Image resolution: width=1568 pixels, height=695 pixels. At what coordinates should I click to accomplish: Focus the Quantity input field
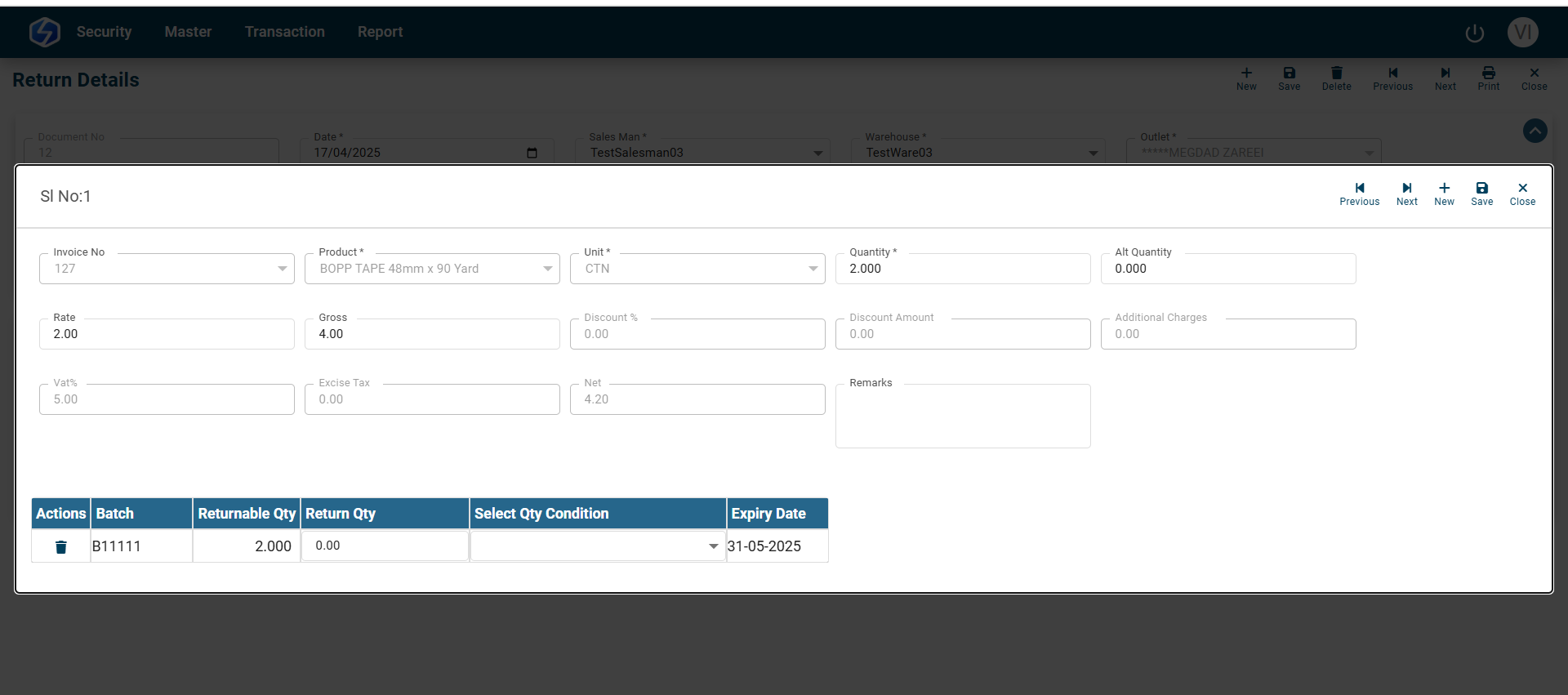point(962,269)
